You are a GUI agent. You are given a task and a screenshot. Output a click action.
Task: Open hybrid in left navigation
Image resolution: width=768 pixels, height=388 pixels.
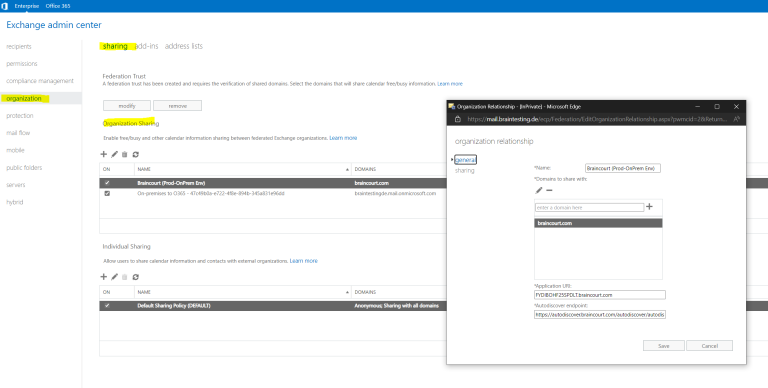[15, 202]
